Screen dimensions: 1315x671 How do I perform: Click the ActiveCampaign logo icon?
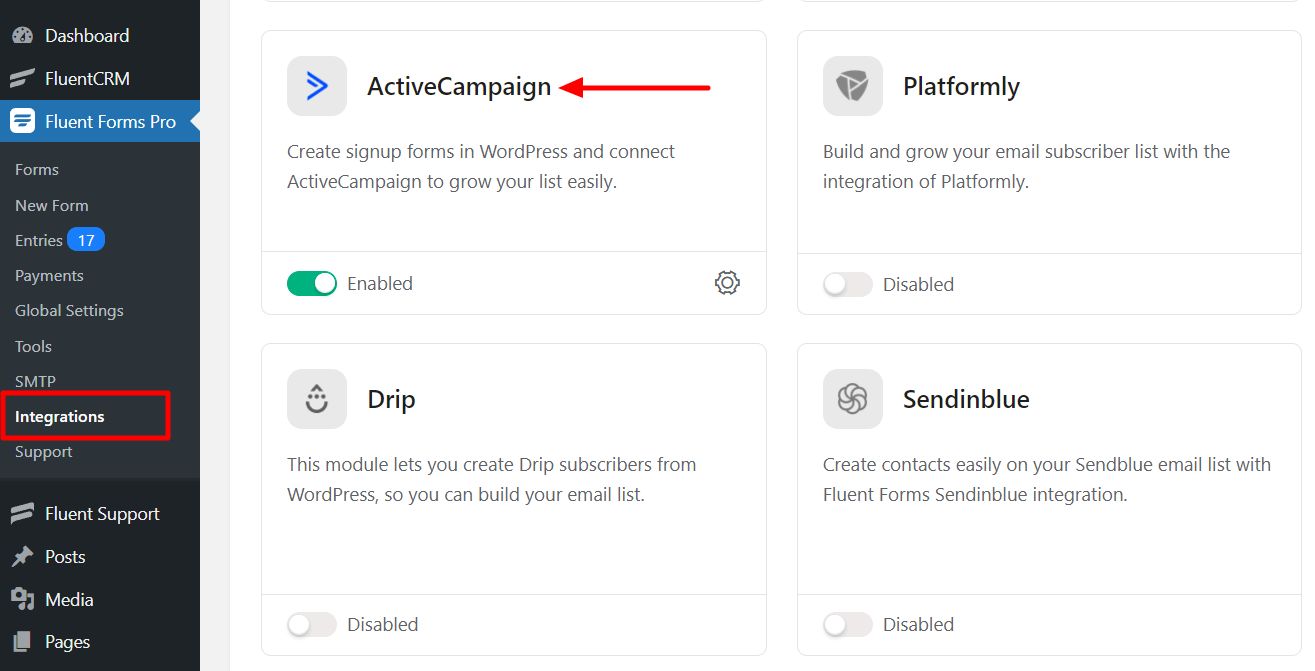point(317,86)
